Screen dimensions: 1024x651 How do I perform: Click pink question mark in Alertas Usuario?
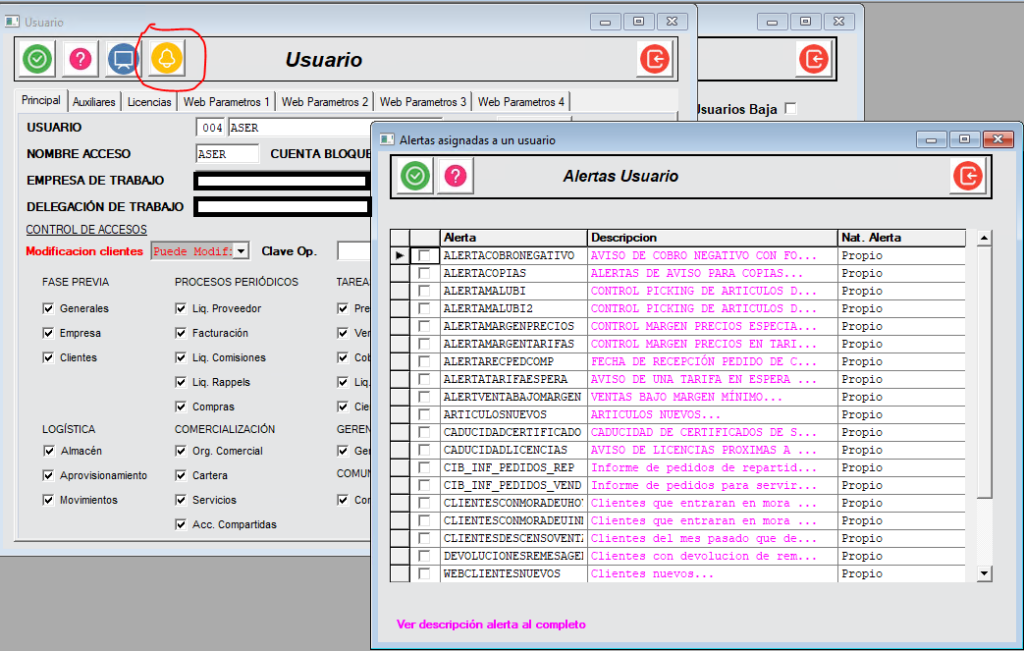tap(455, 176)
